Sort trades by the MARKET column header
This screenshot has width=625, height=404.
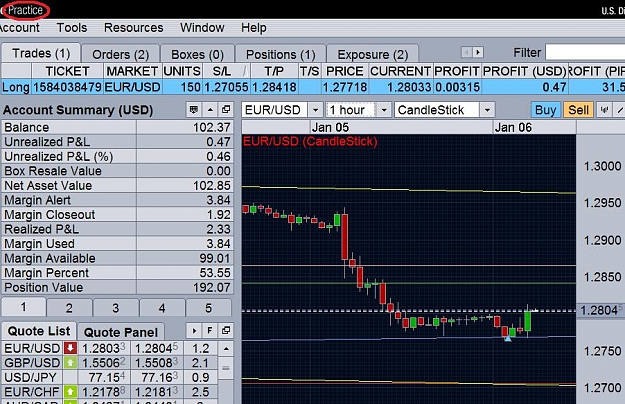click(132, 71)
